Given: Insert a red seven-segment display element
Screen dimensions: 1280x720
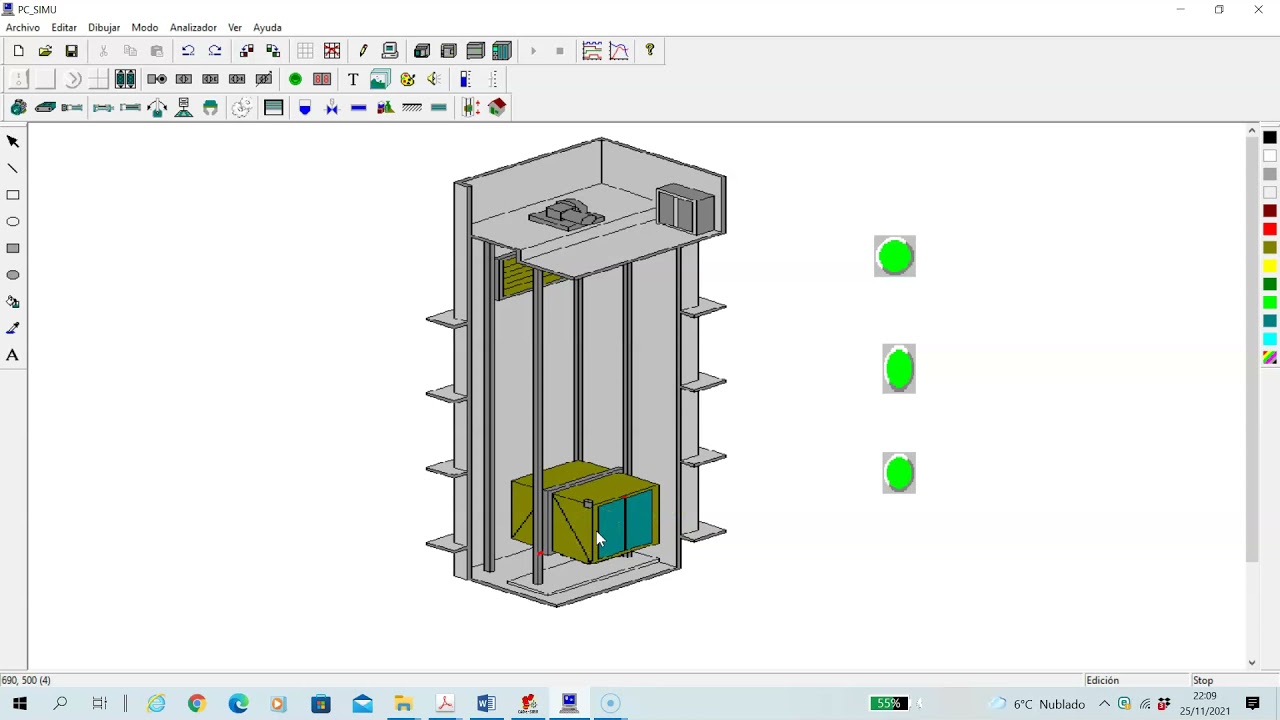Looking at the screenshot, I should pyautogui.click(x=322, y=79).
